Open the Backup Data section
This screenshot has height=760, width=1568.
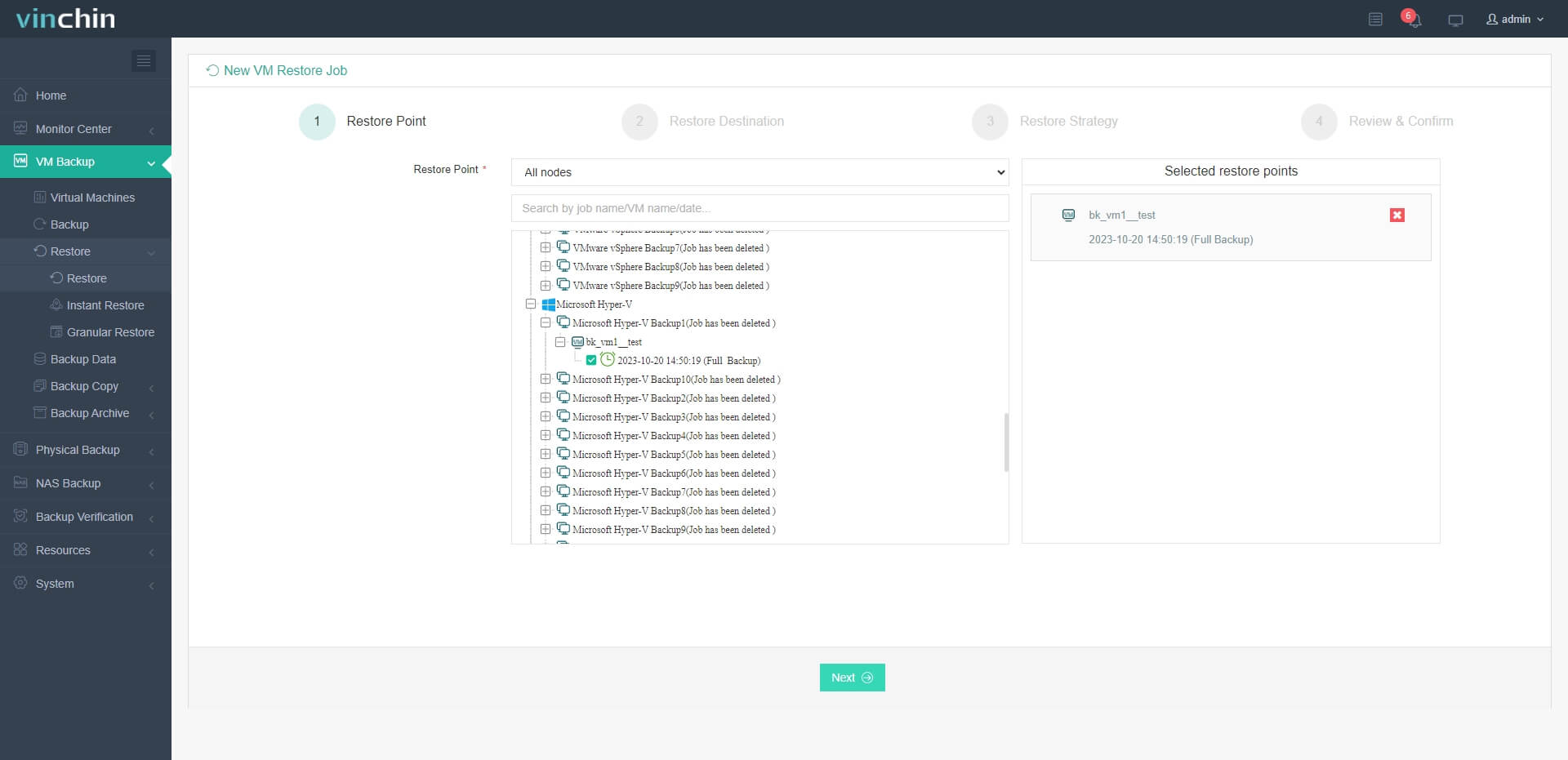pos(82,359)
